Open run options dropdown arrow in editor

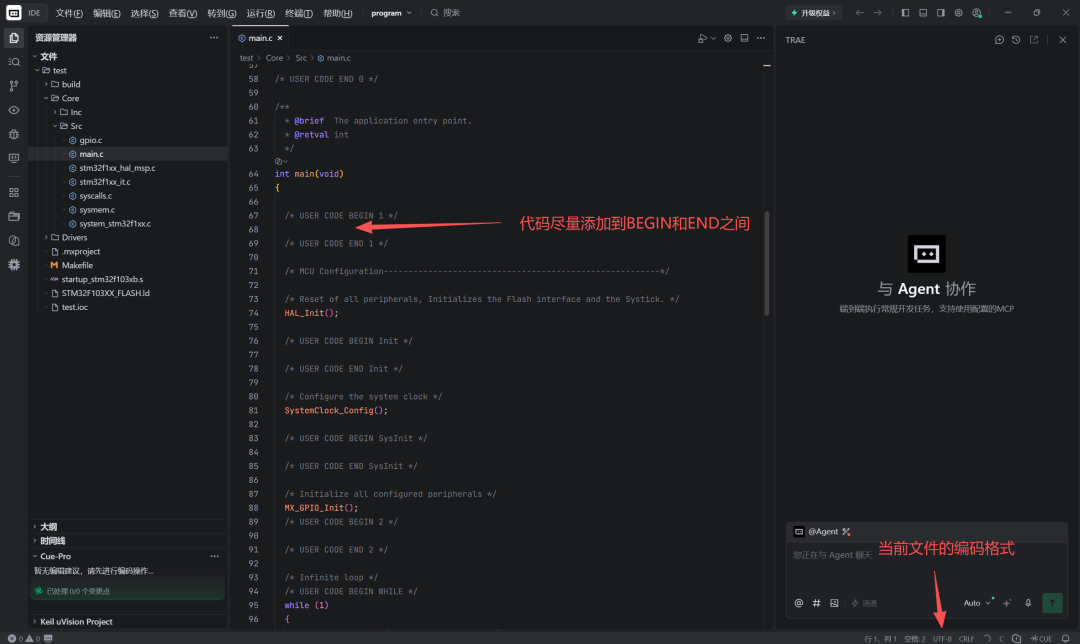click(714, 39)
